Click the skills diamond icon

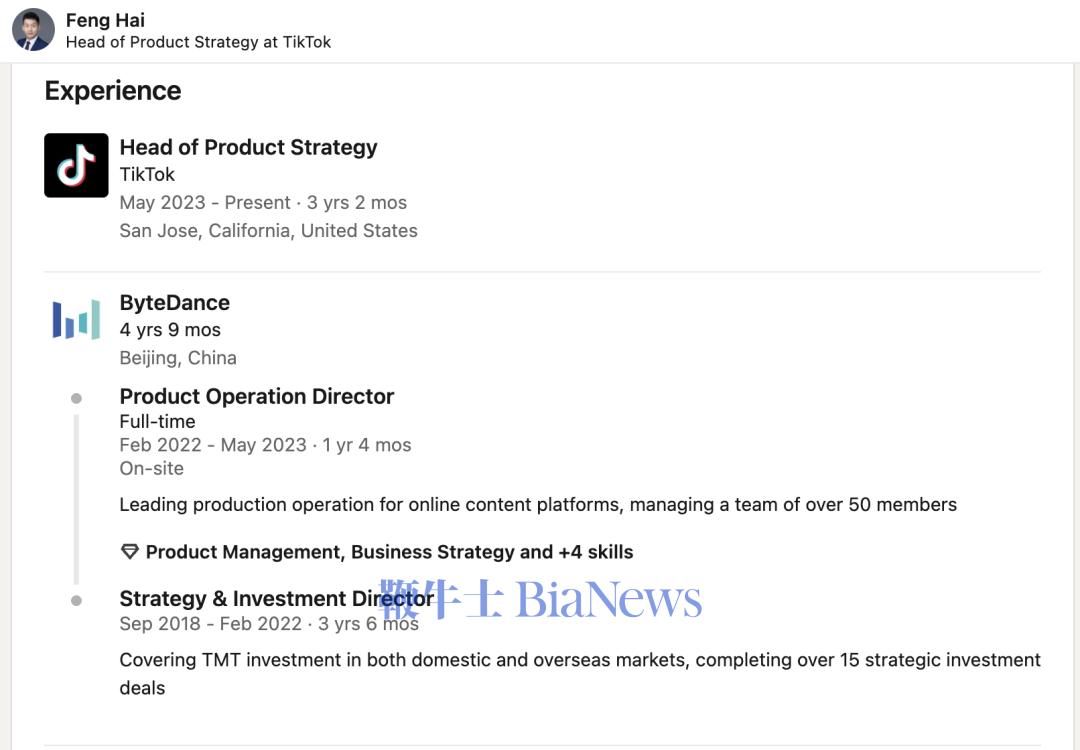click(x=129, y=552)
